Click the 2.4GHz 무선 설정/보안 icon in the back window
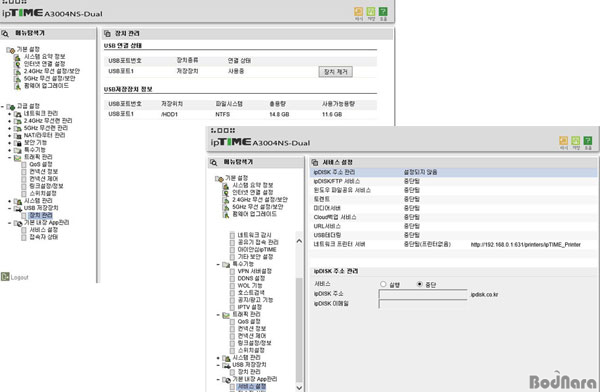The height and width of the screenshot is (392, 600). pos(17,71)
